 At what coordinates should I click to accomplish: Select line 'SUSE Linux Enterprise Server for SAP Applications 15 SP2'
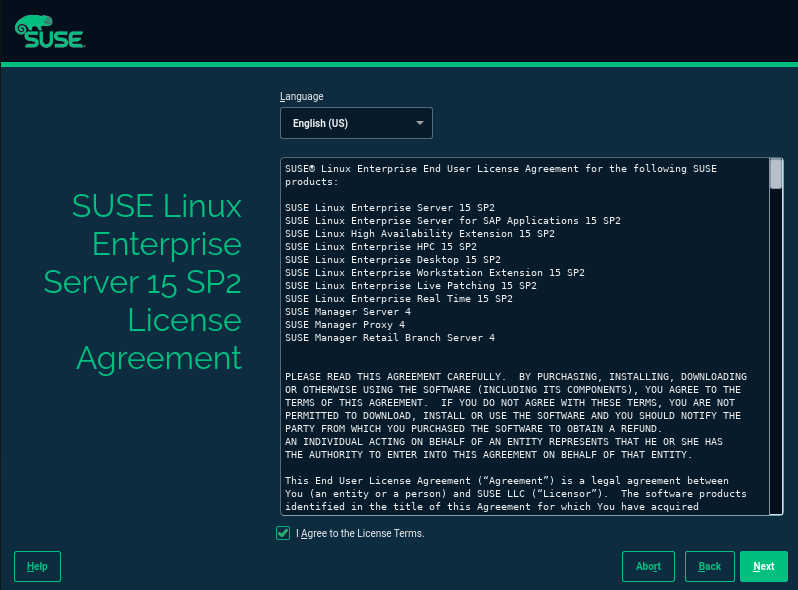[x=453, y=220]
